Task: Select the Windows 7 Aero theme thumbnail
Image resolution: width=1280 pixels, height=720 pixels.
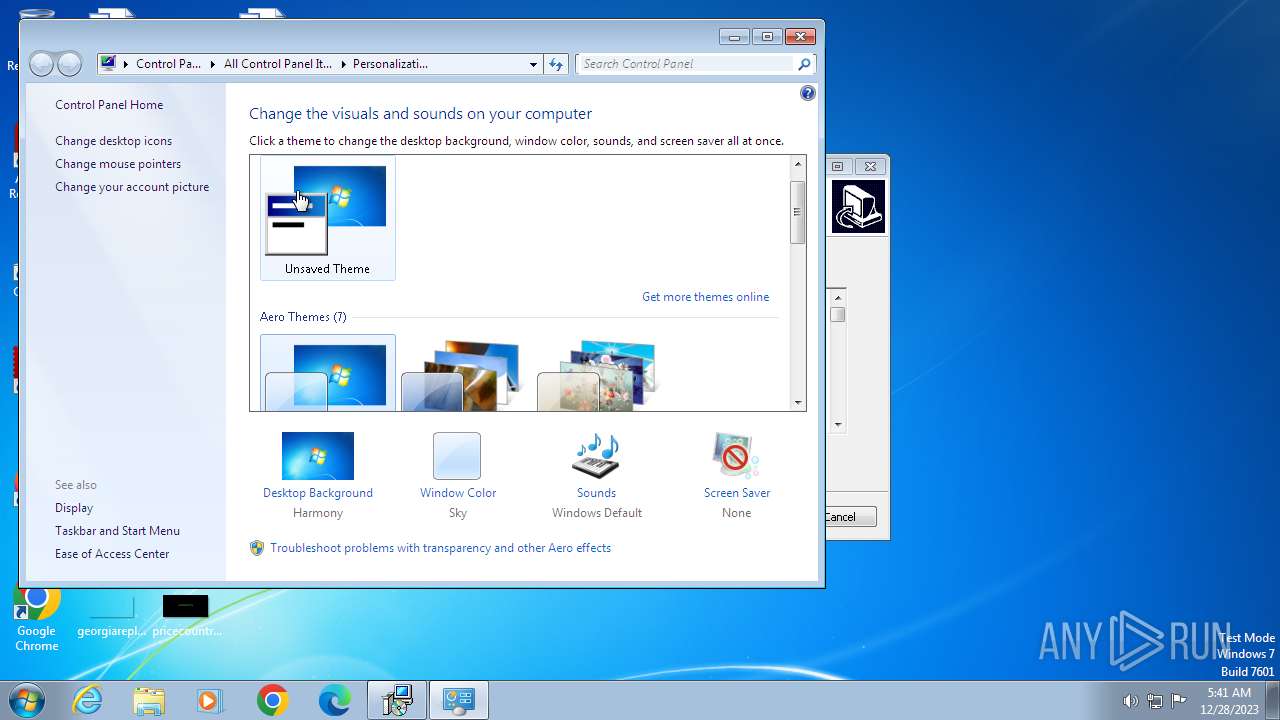Action: pyautogui.click(x=328, y=373)
